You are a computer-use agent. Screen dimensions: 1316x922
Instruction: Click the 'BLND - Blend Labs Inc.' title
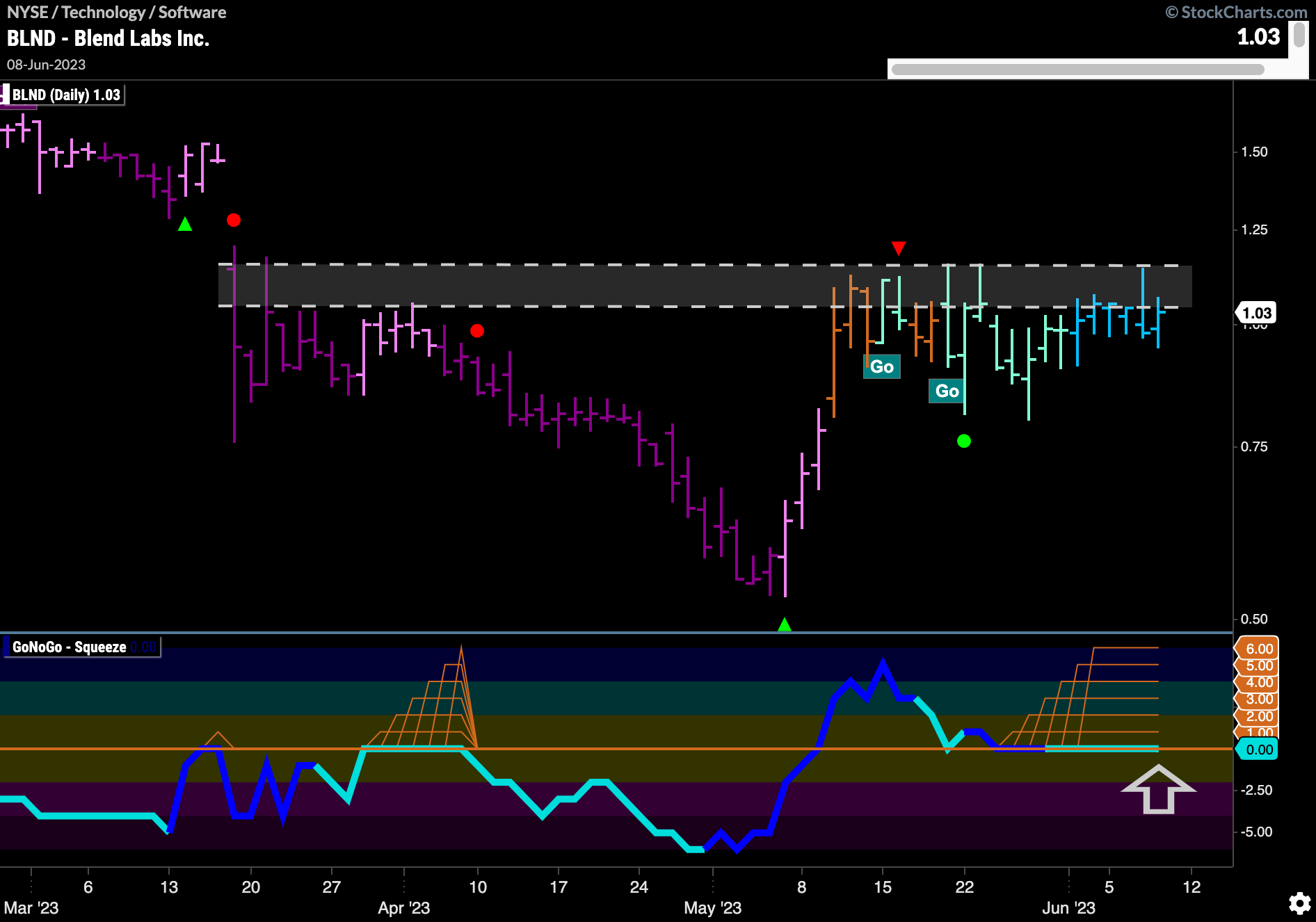pos(108,38)
